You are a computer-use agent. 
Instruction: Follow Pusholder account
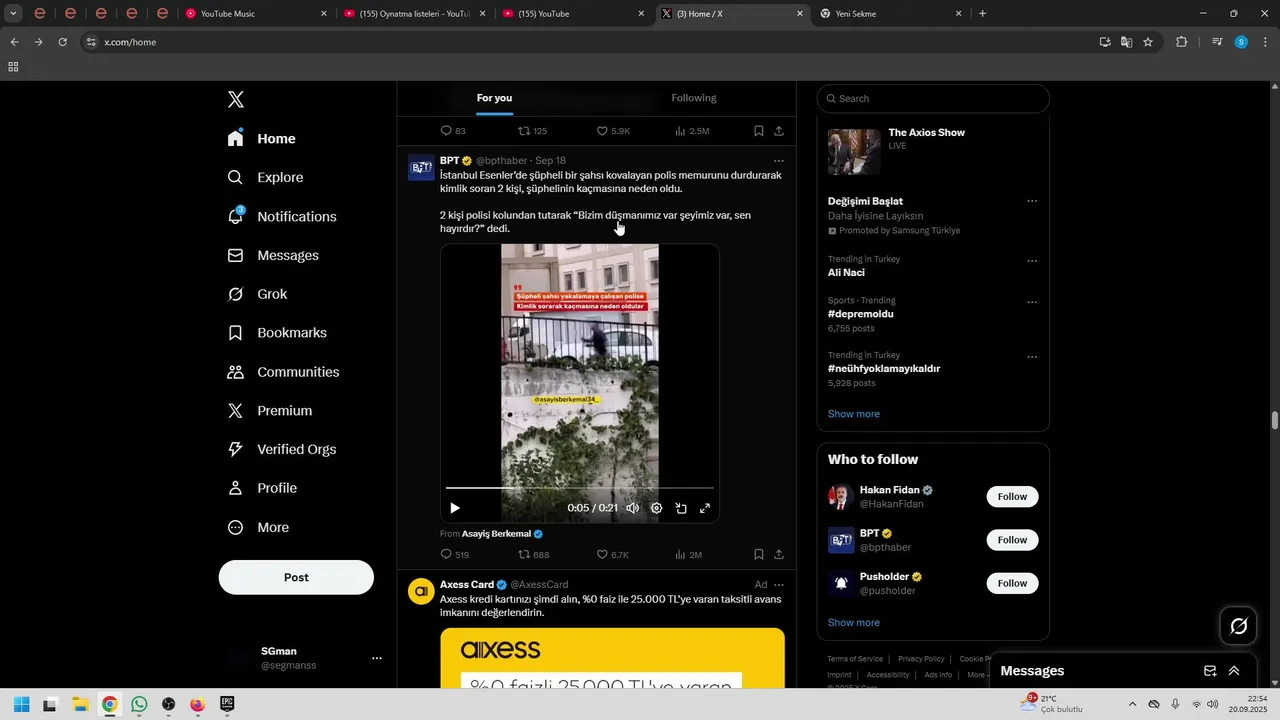[x=1012, y=583]
